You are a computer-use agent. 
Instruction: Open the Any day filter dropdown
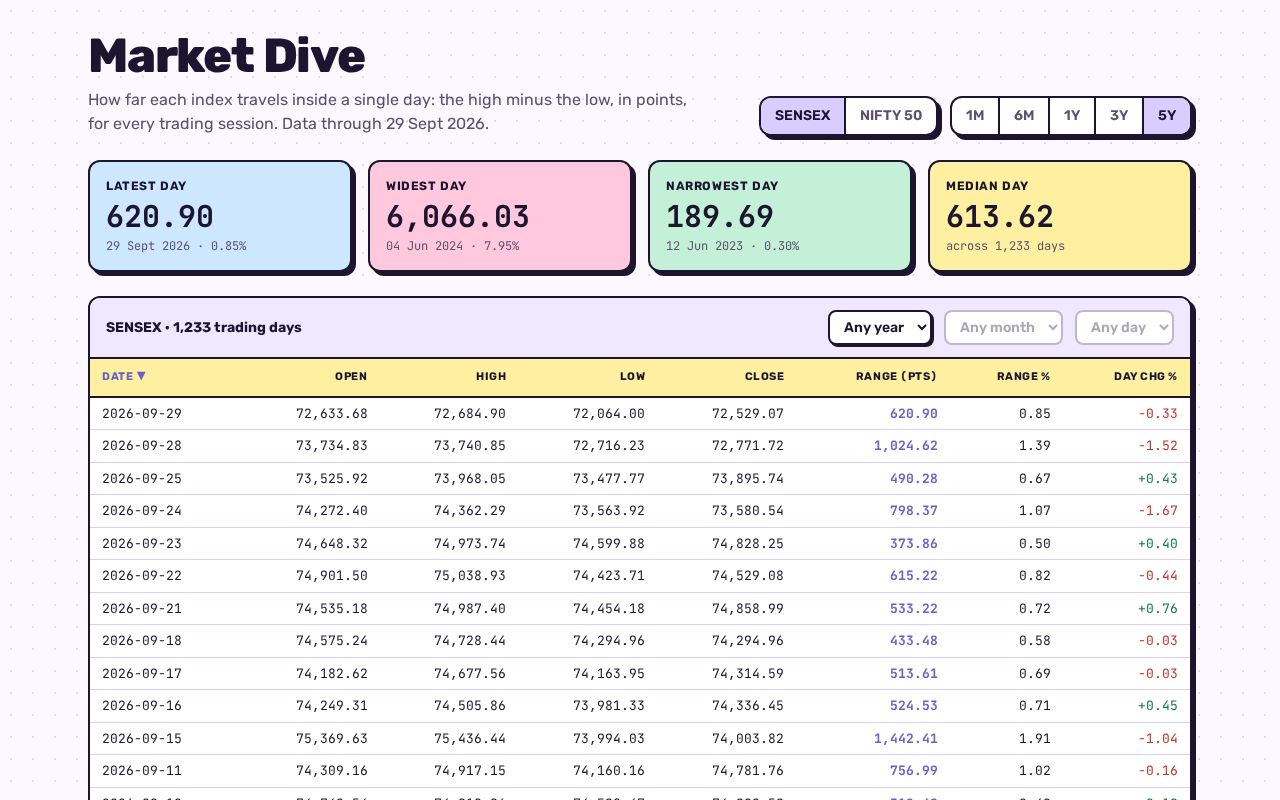pyautogui.click(x=1124, y=327)
